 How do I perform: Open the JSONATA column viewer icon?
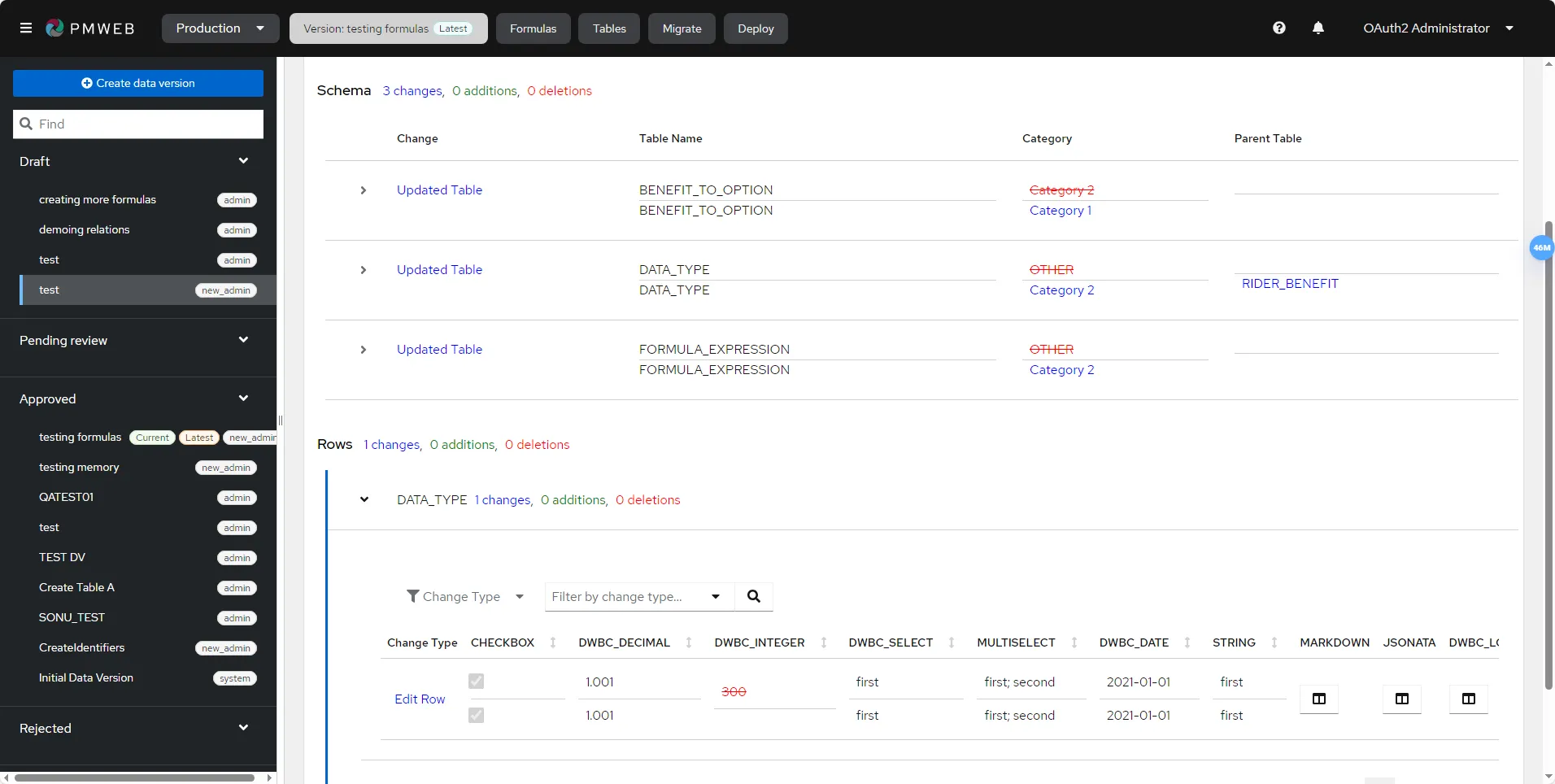[x=1402, y=699]
